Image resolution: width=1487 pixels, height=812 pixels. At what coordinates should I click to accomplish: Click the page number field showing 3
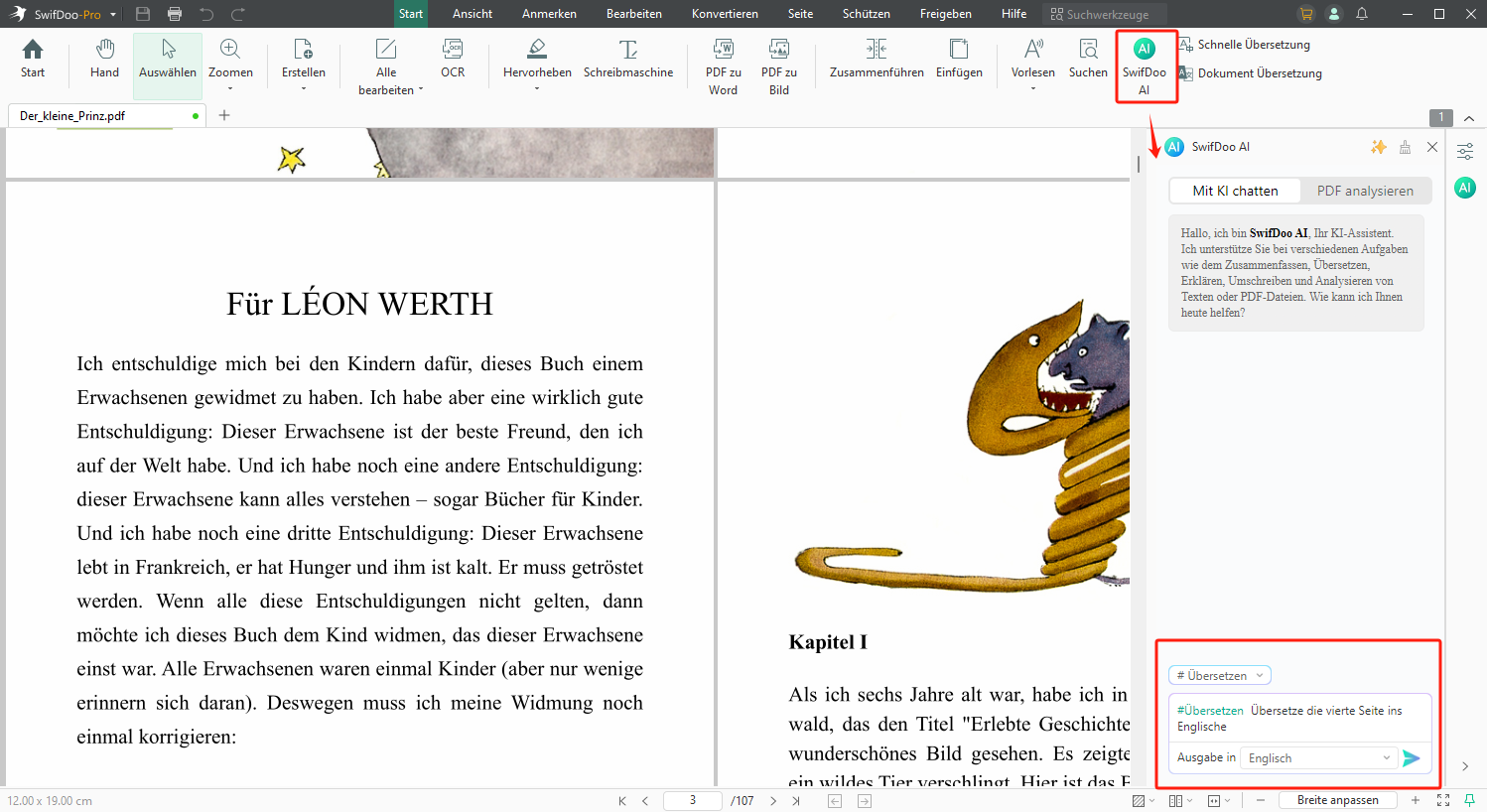[x=693, y=801]
